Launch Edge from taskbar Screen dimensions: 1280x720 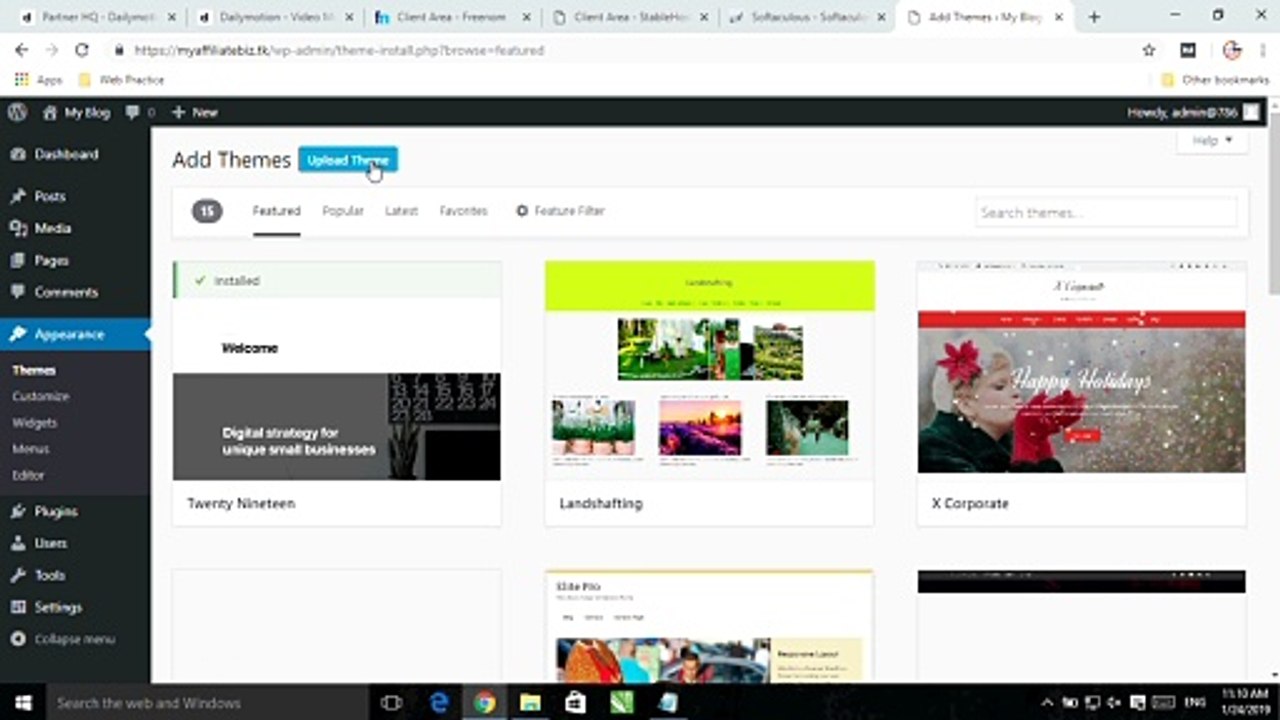439,703
